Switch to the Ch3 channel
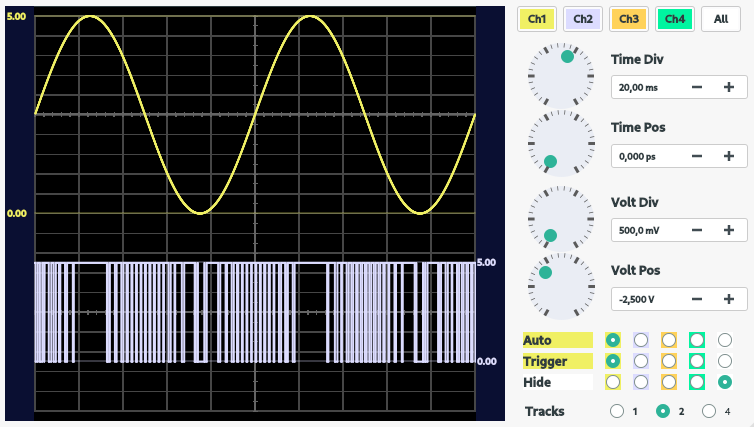The width and height of the screenshot is (754, 427). [x=629, y=18]
